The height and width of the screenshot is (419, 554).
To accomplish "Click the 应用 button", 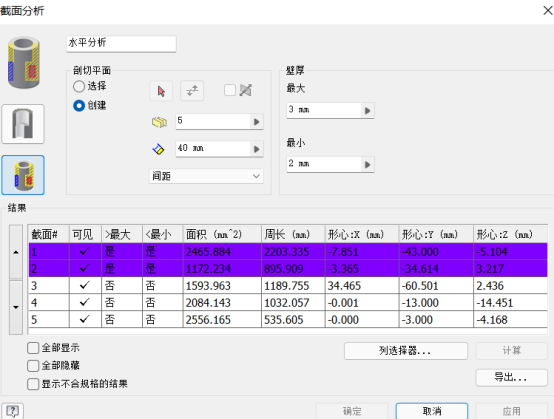I will pos(512,411).
